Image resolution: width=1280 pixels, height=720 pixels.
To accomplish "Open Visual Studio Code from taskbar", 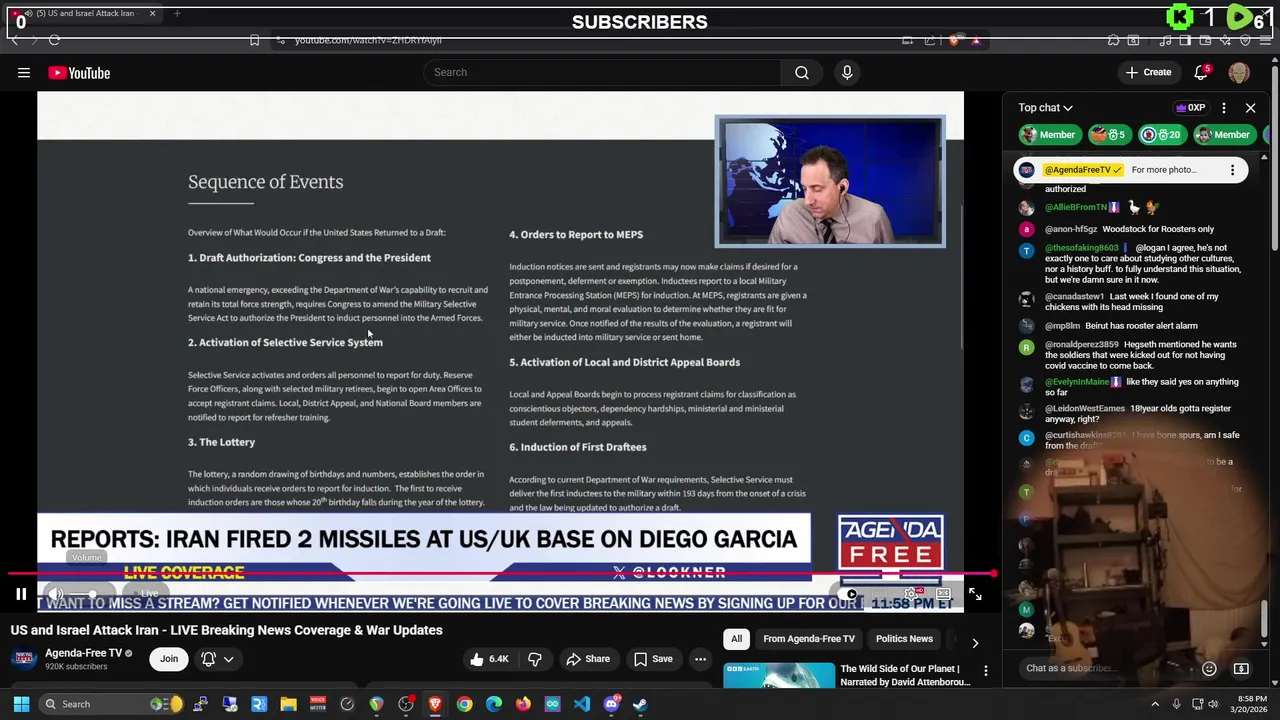I will (581, 704).
